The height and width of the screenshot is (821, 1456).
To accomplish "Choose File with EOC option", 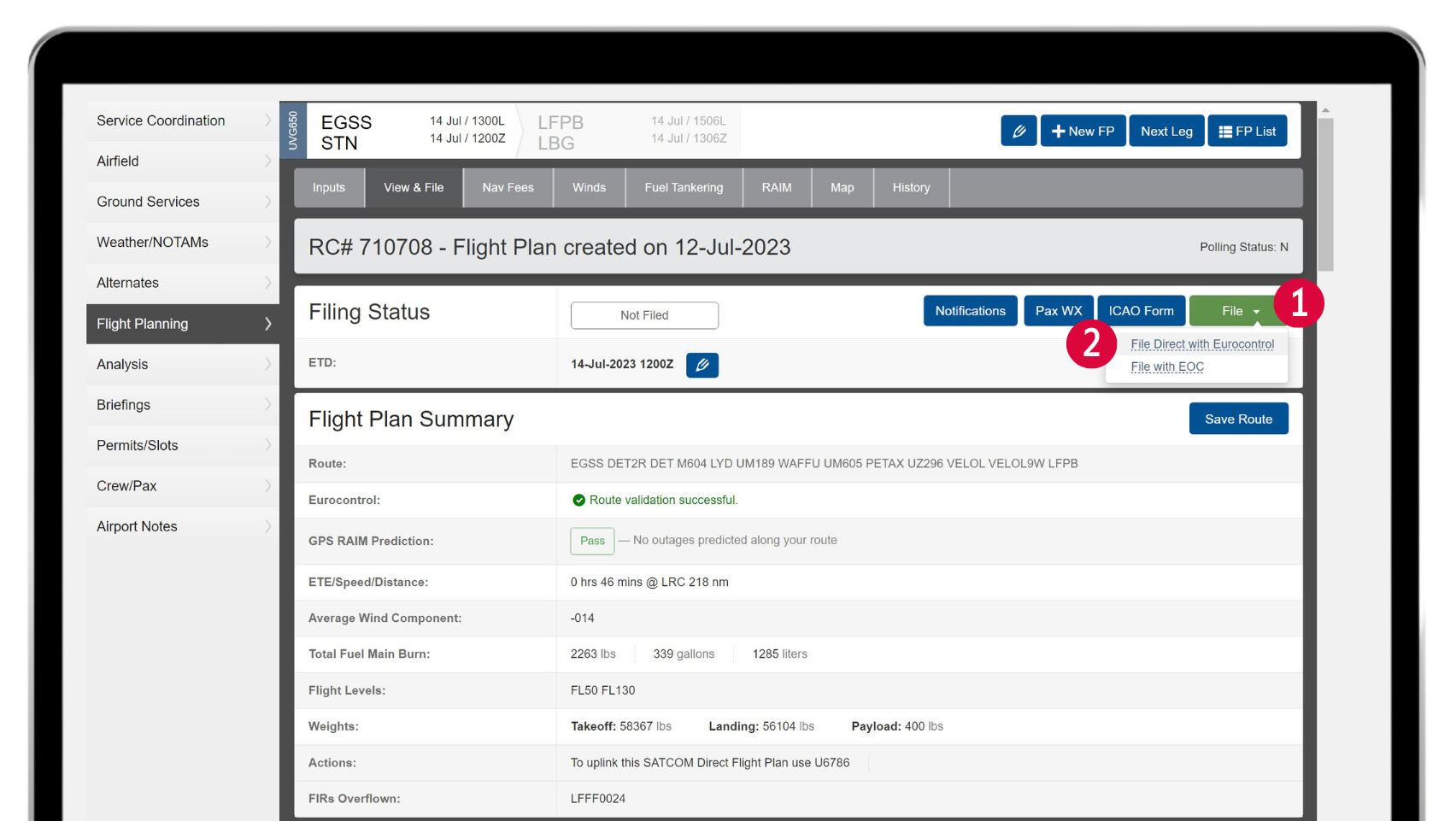I will tap(1166, 367).
